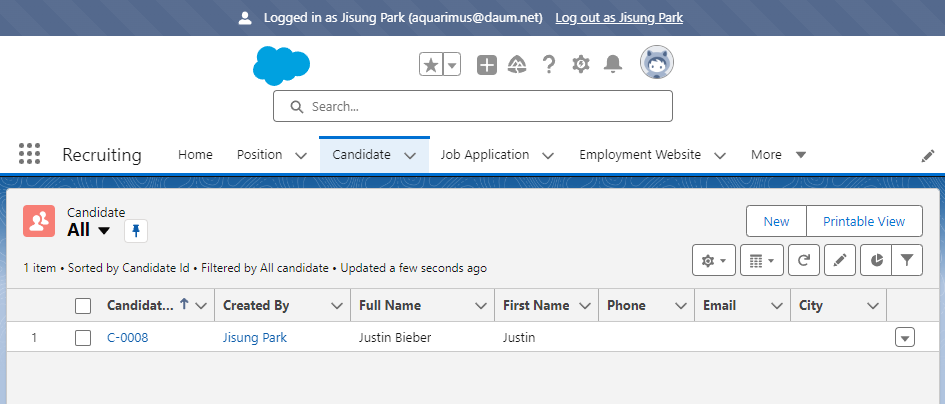This screenshot has height=404, width=945.
Task: Open the Favorites list dropdown arrow
Action: pyautogui.click(x=452, y=64)
